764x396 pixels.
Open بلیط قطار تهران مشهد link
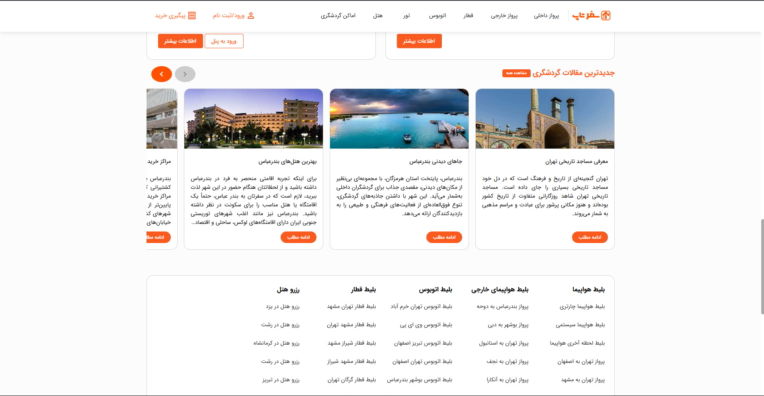[351, 307]
